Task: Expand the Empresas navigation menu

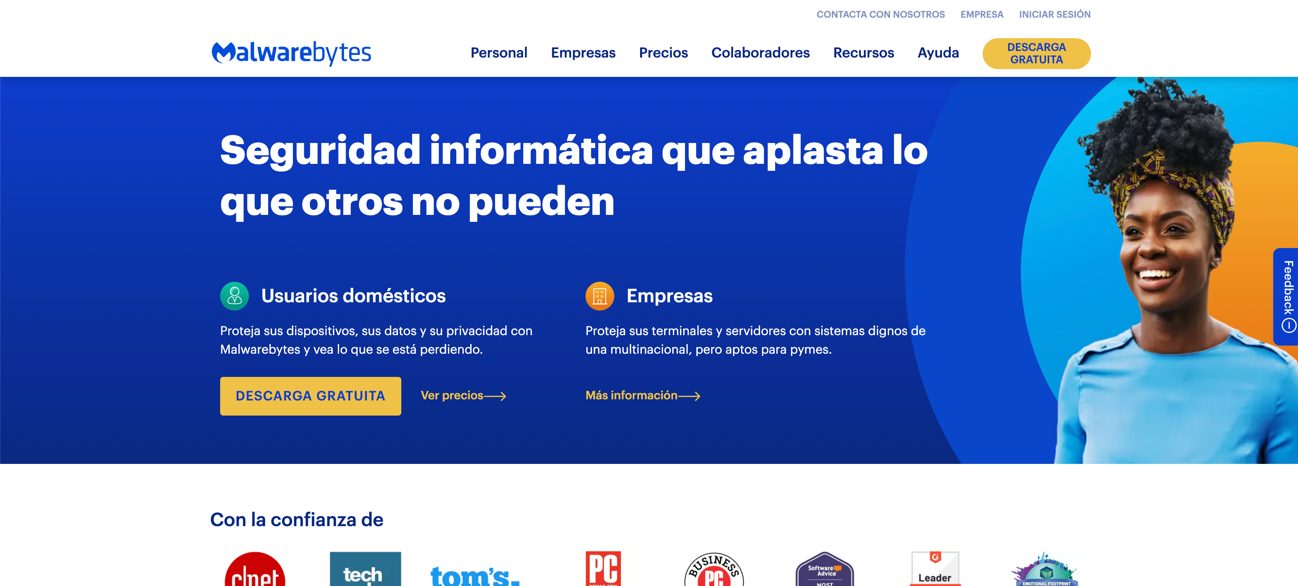Action: pos(583,53)
